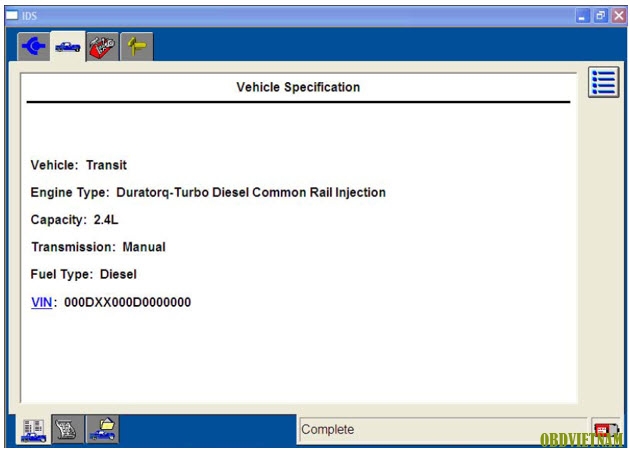The image size is (630, 451).
Task: Open the log viewer scroll sub-tab at bottom
Action: pos(68,429)
